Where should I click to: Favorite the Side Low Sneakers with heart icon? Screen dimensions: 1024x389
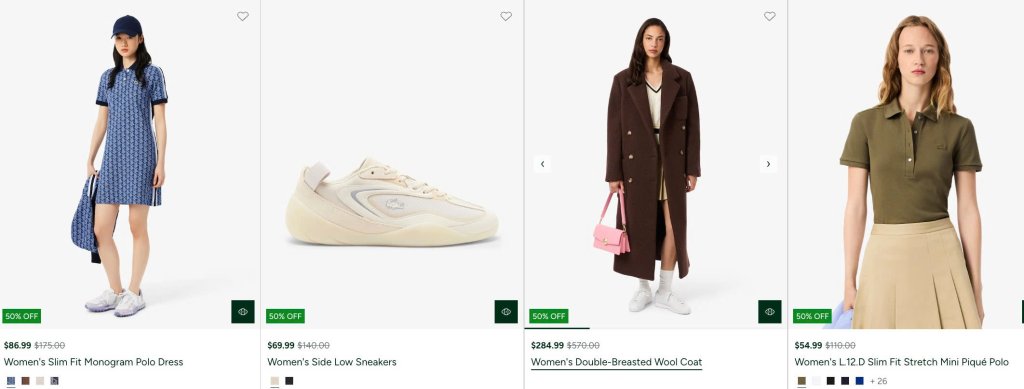pyautogui.click(x=506, y=16)
